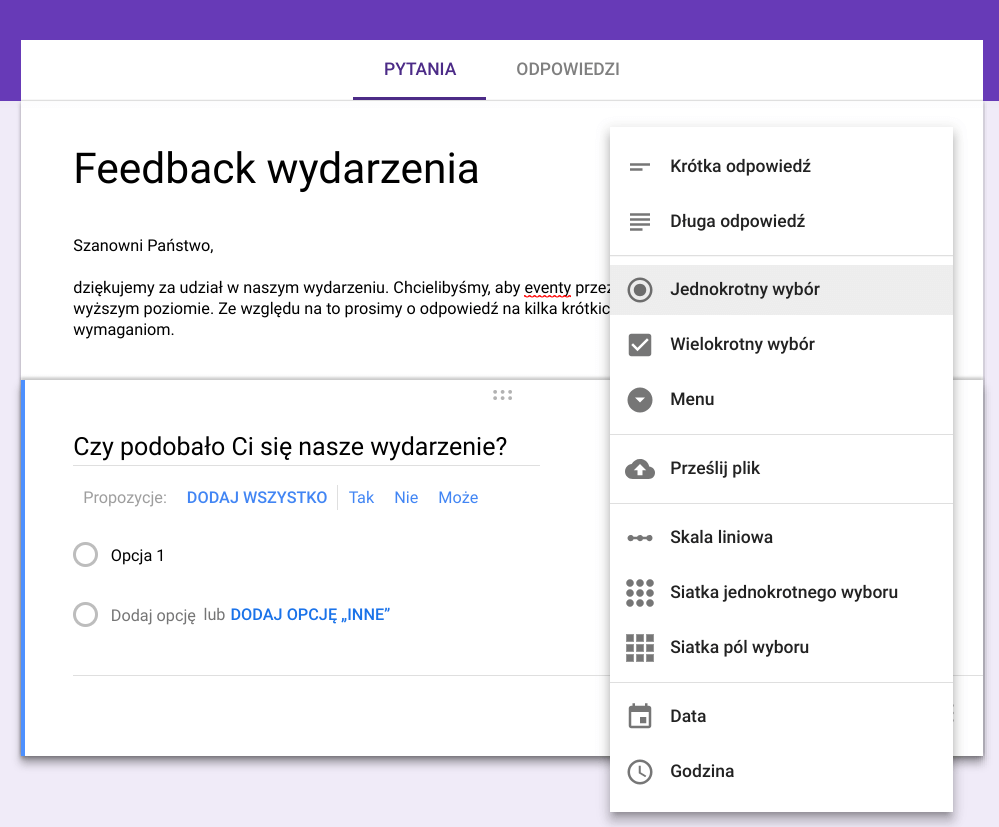Choose Krótka odpowiedź question type
This screenshot has height=827, width=999.
click(781, 166)
